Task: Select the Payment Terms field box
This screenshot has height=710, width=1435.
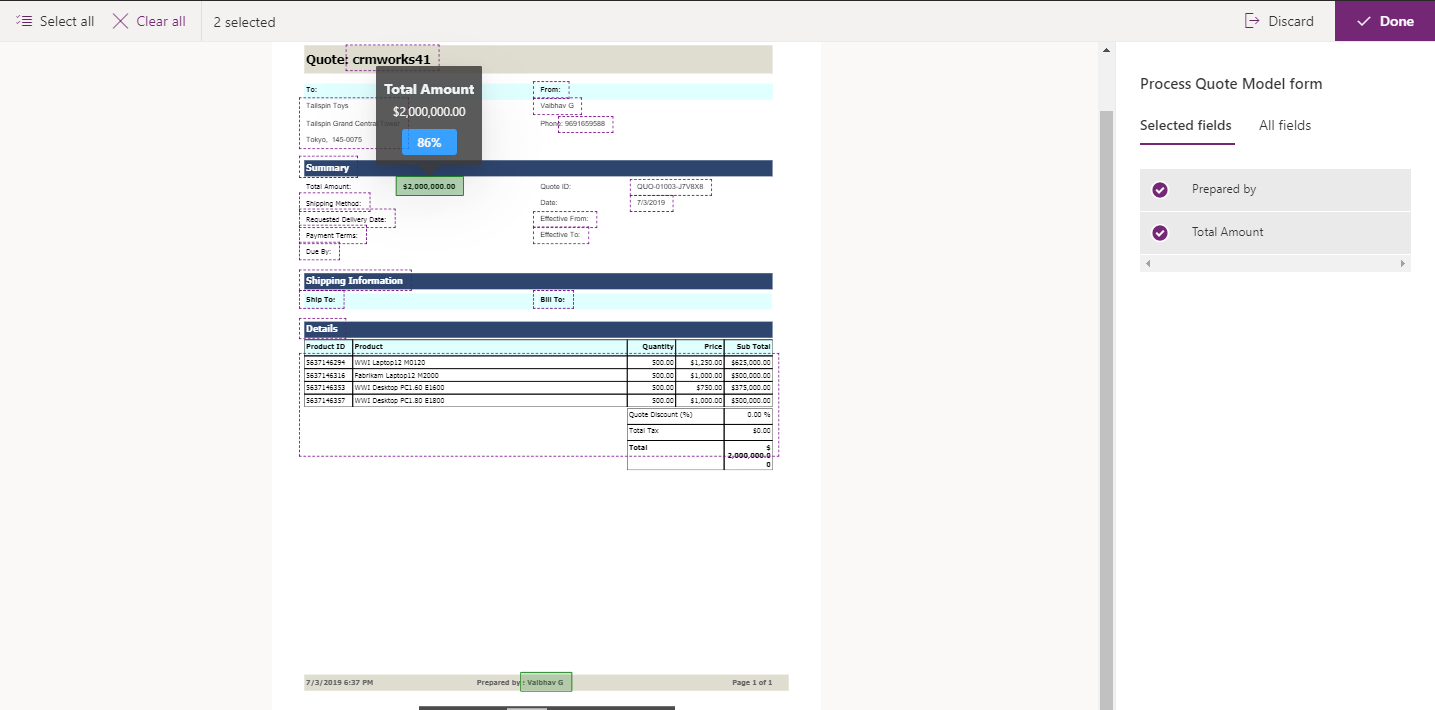Action: click(333, 235)
